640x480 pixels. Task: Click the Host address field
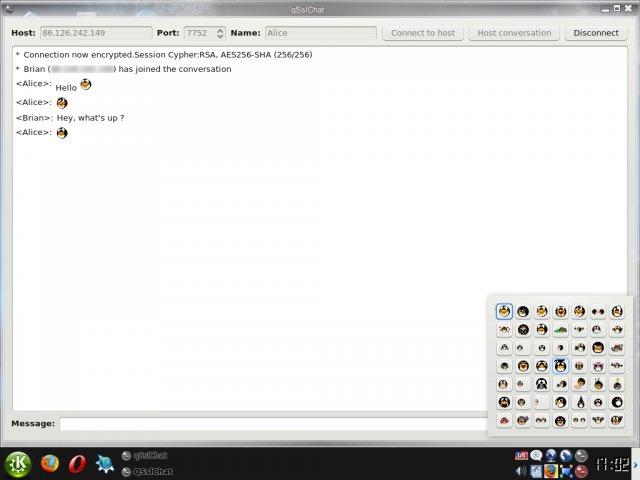pos(95,32)
